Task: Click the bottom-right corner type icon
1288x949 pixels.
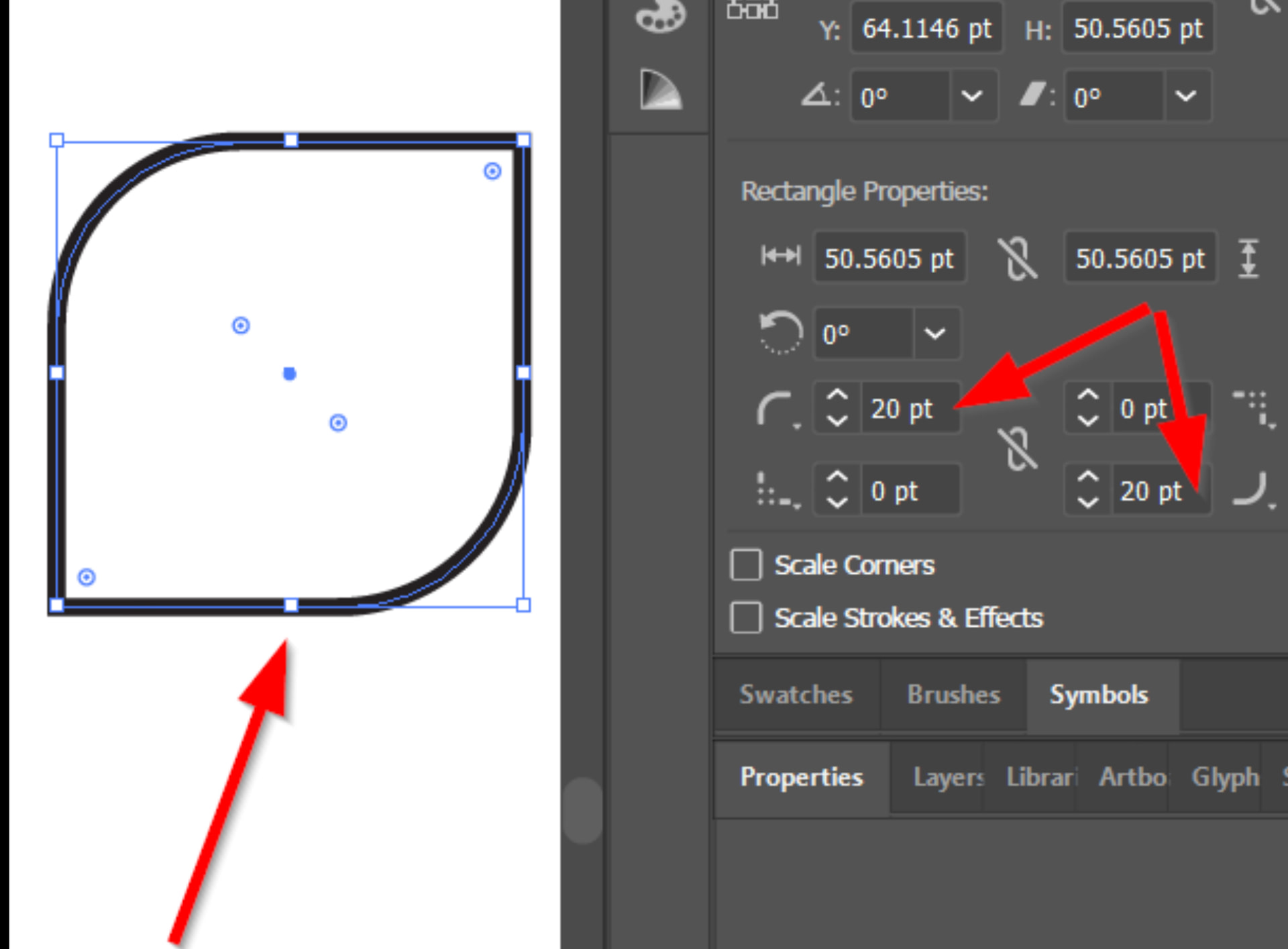Action: click(x=1252, y=490)
